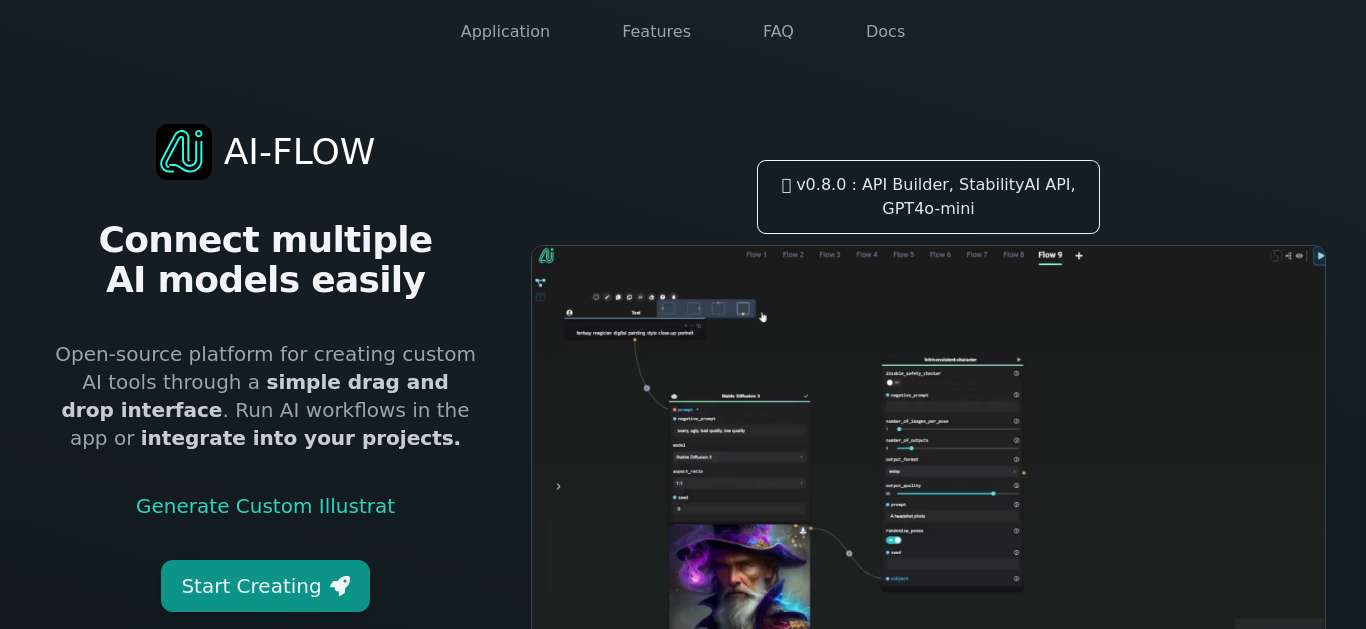Click the duplicate icon above the Text node
This screenshot has height=629, width=1366.
click(618, 297)
